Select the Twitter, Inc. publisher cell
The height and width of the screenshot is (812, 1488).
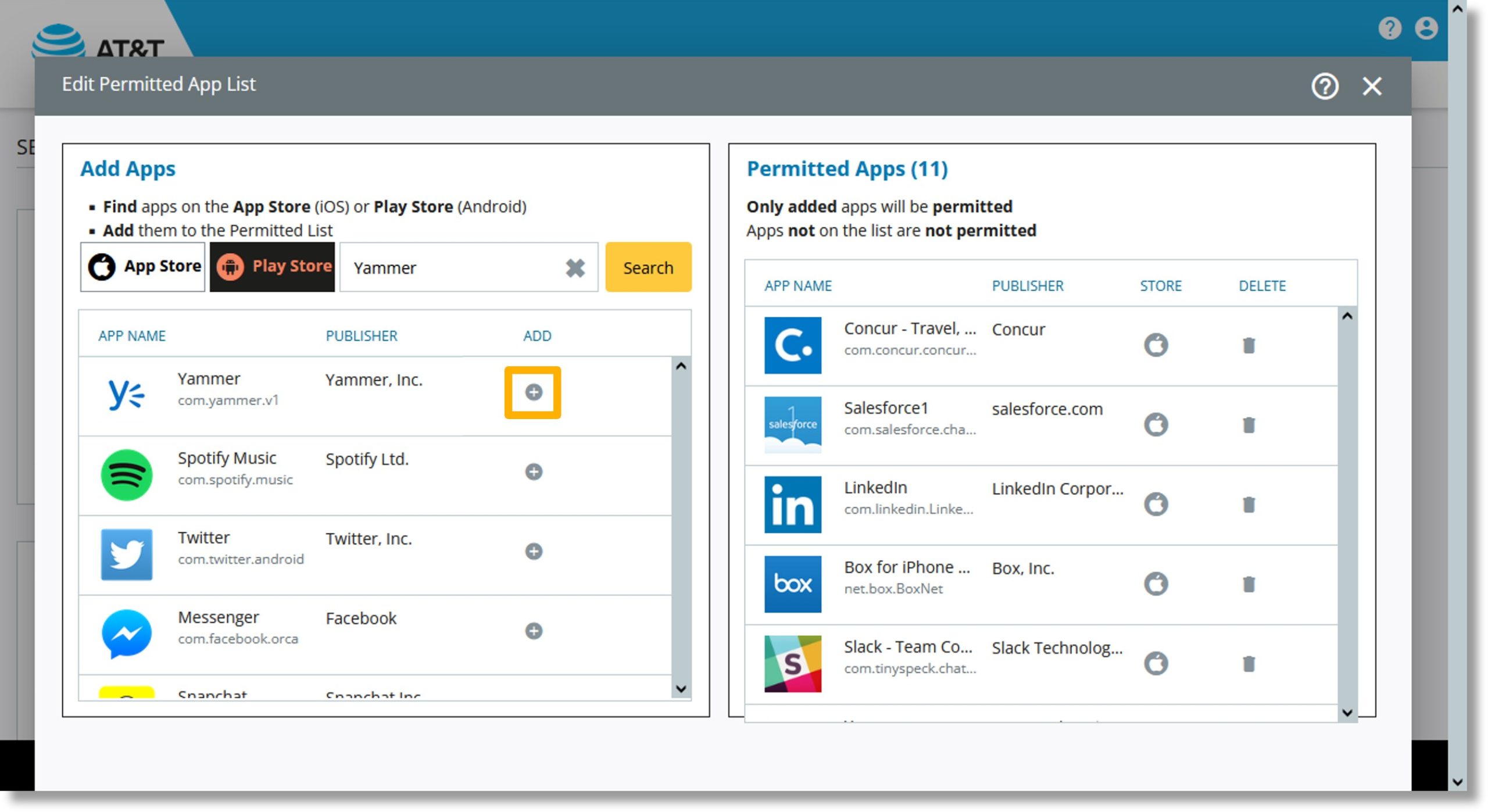pos(369,539)
